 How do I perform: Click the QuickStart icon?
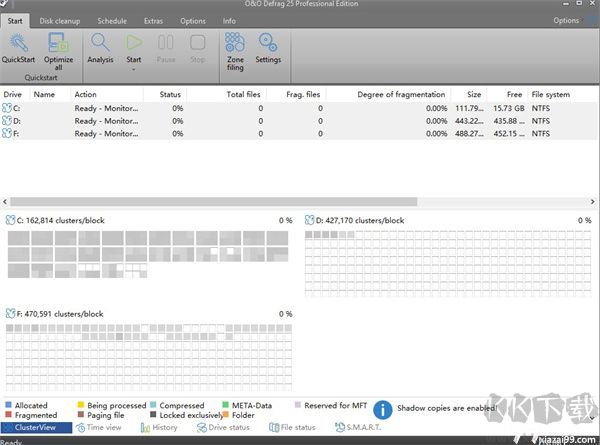(18, 43)
